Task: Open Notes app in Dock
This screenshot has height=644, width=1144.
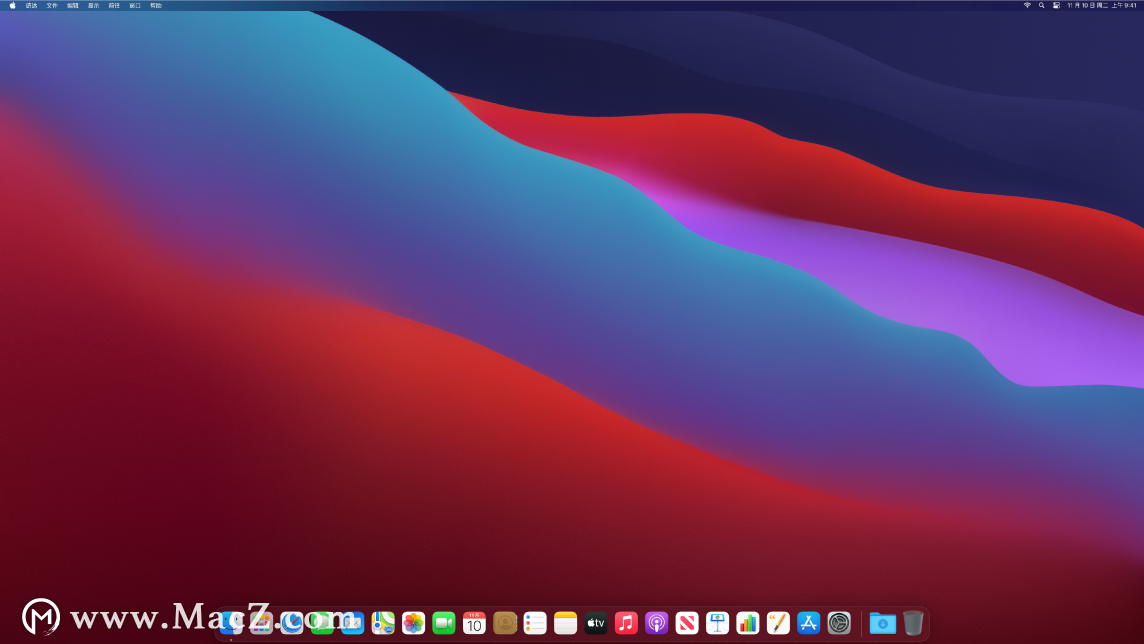Action: point(565,623)
